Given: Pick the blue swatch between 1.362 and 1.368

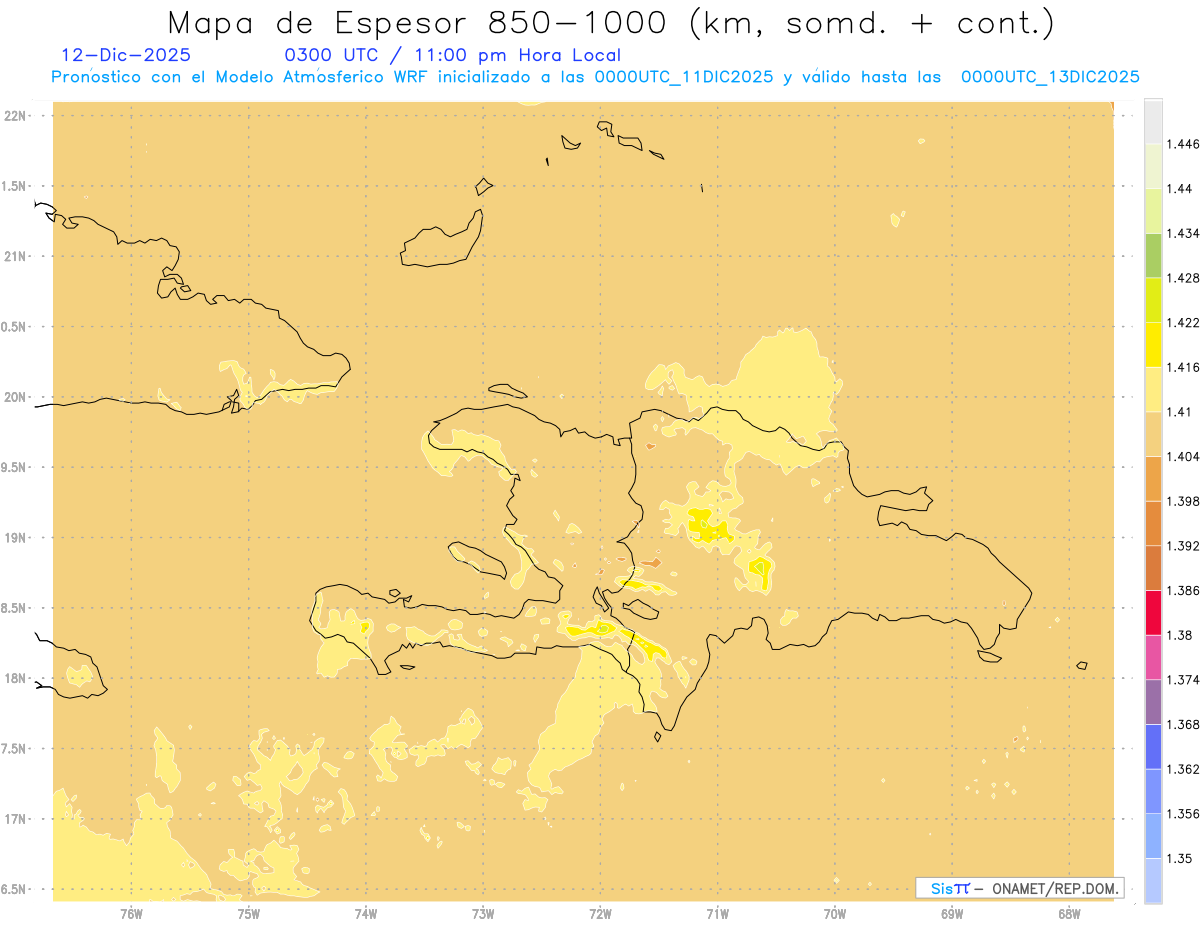Looking at the screenshot, I should (1153, 746).
